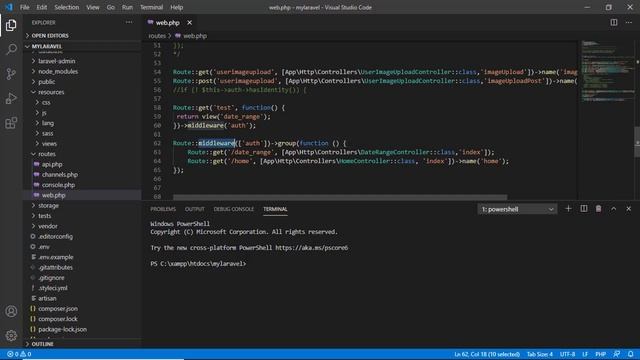
Task: Open the Run and Debug view icon
Action: [11, 98]
